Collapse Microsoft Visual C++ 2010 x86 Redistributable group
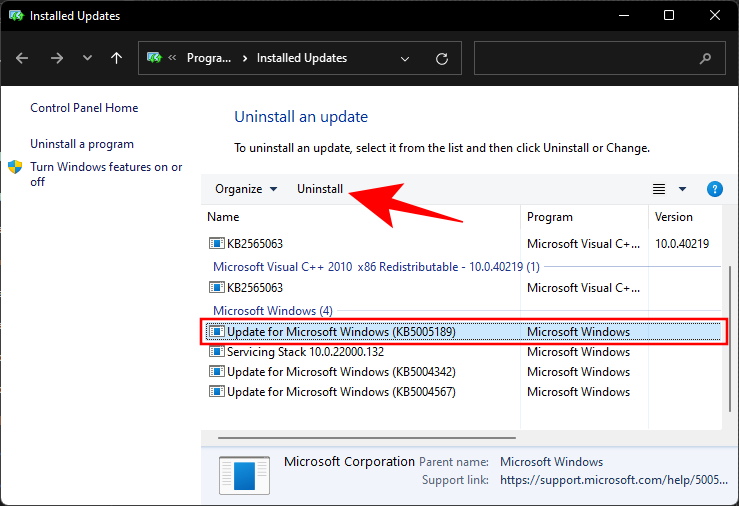Image resolution: width=739 pixels, height=506 pixels. (x=376, y=267)
